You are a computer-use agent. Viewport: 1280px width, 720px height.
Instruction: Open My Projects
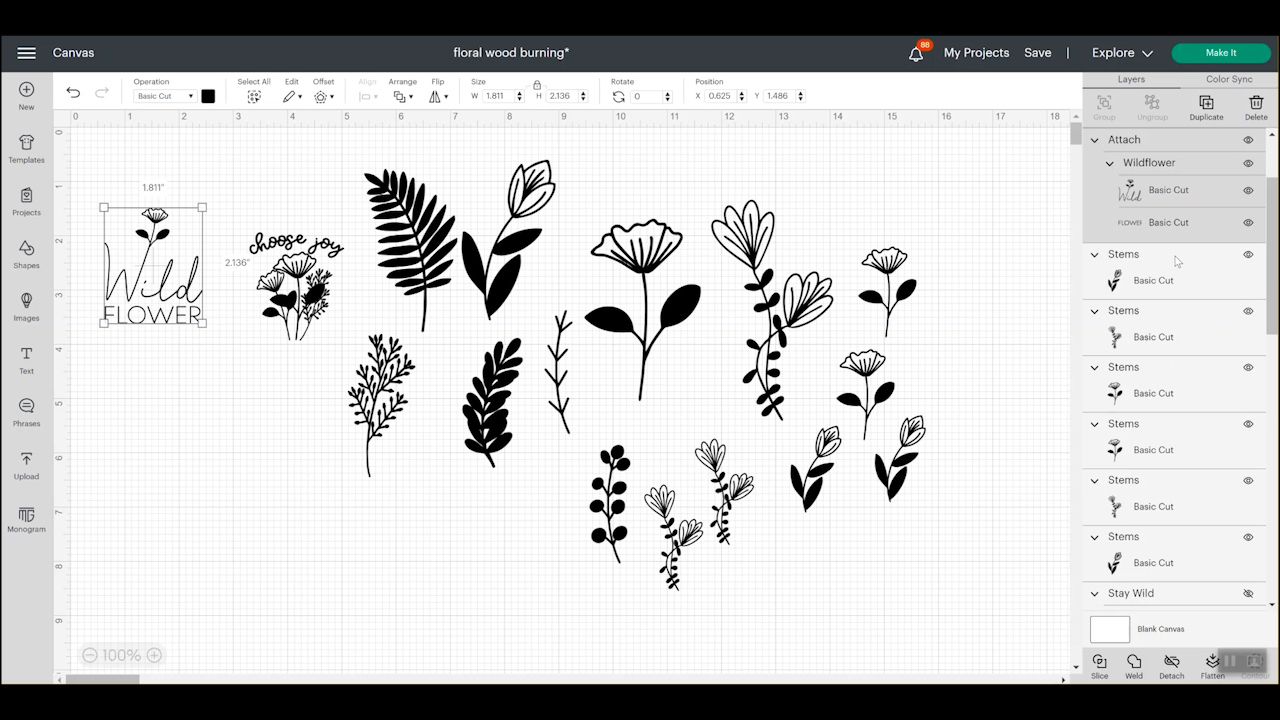pyautogui.click(x=976, y=53)
